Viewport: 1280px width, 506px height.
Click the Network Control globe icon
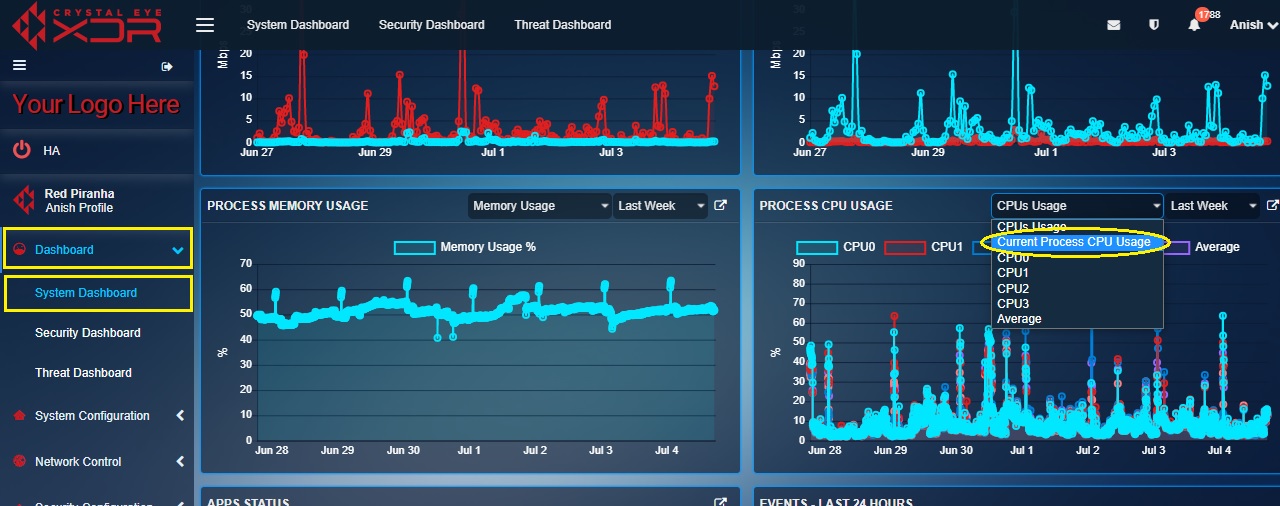17,462
